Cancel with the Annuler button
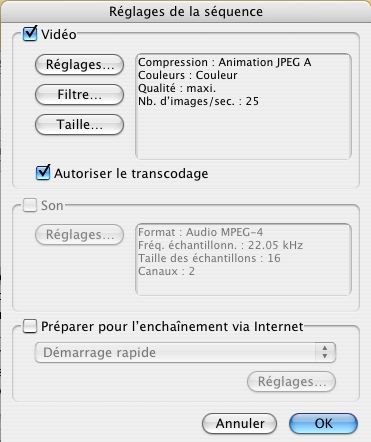Image resolution: width=371 pixels, height=442 pixels. tap(239, 424)
